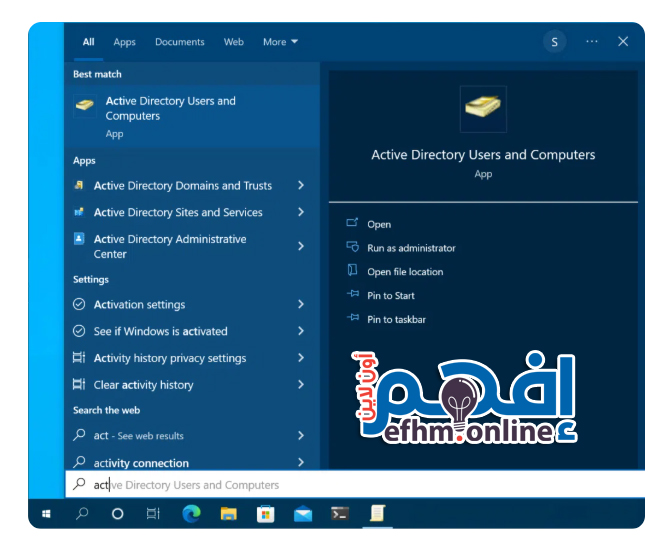Switch to the Documents tab

[179, 42]
